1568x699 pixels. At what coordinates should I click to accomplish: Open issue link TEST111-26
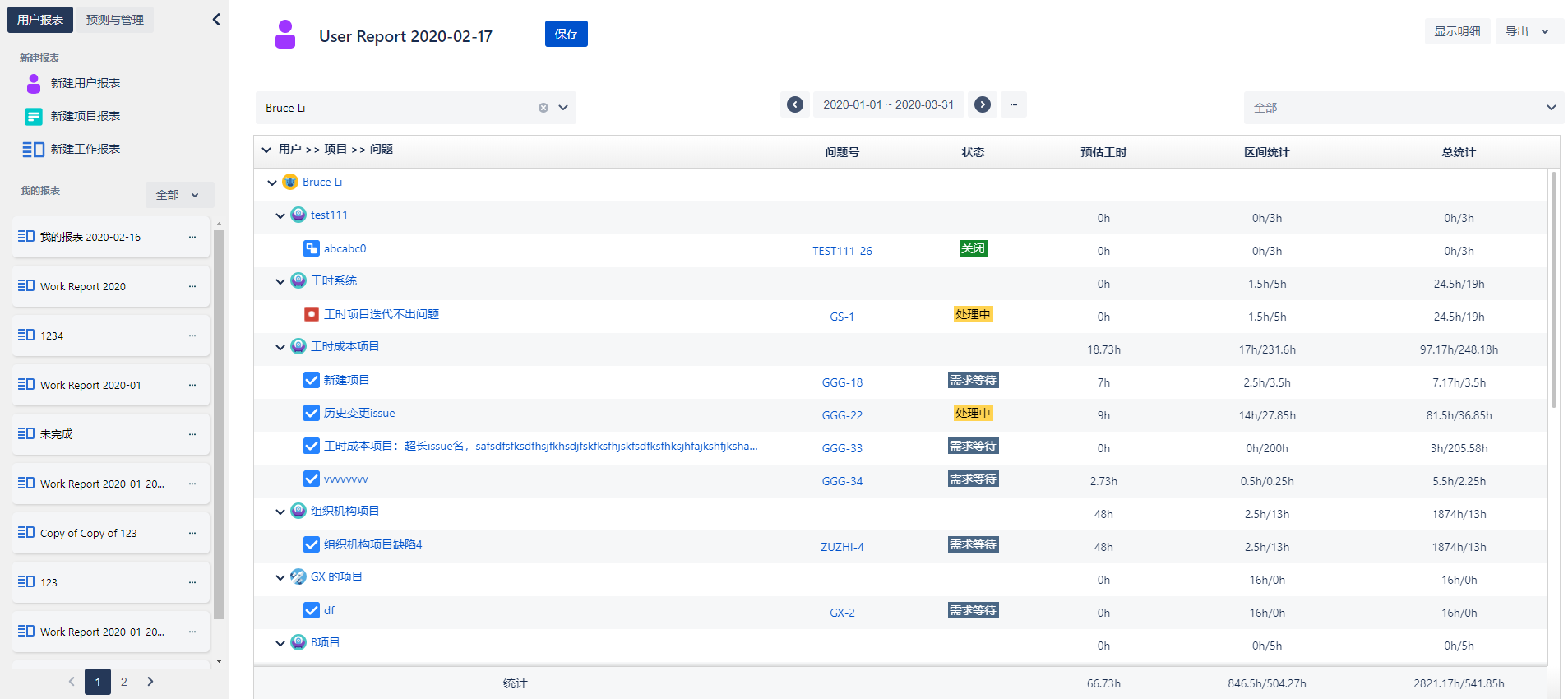(842, 251)
